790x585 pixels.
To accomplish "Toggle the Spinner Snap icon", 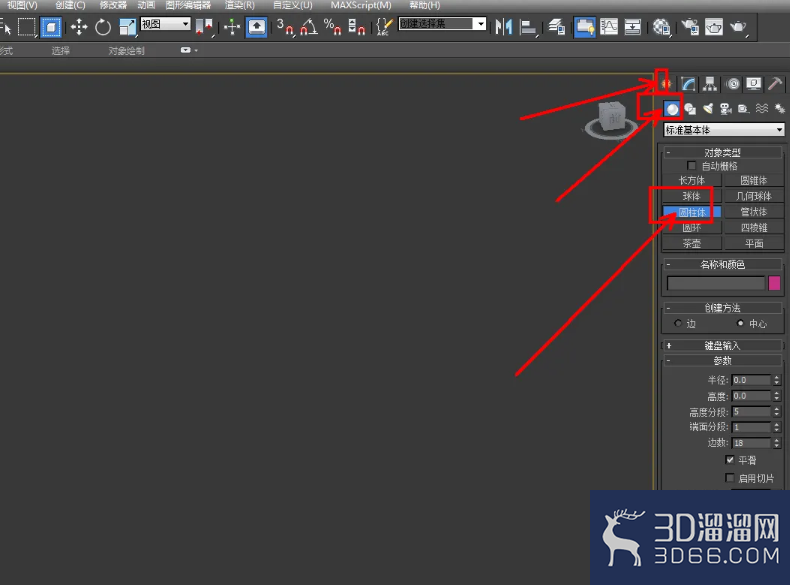I will 356,26.
